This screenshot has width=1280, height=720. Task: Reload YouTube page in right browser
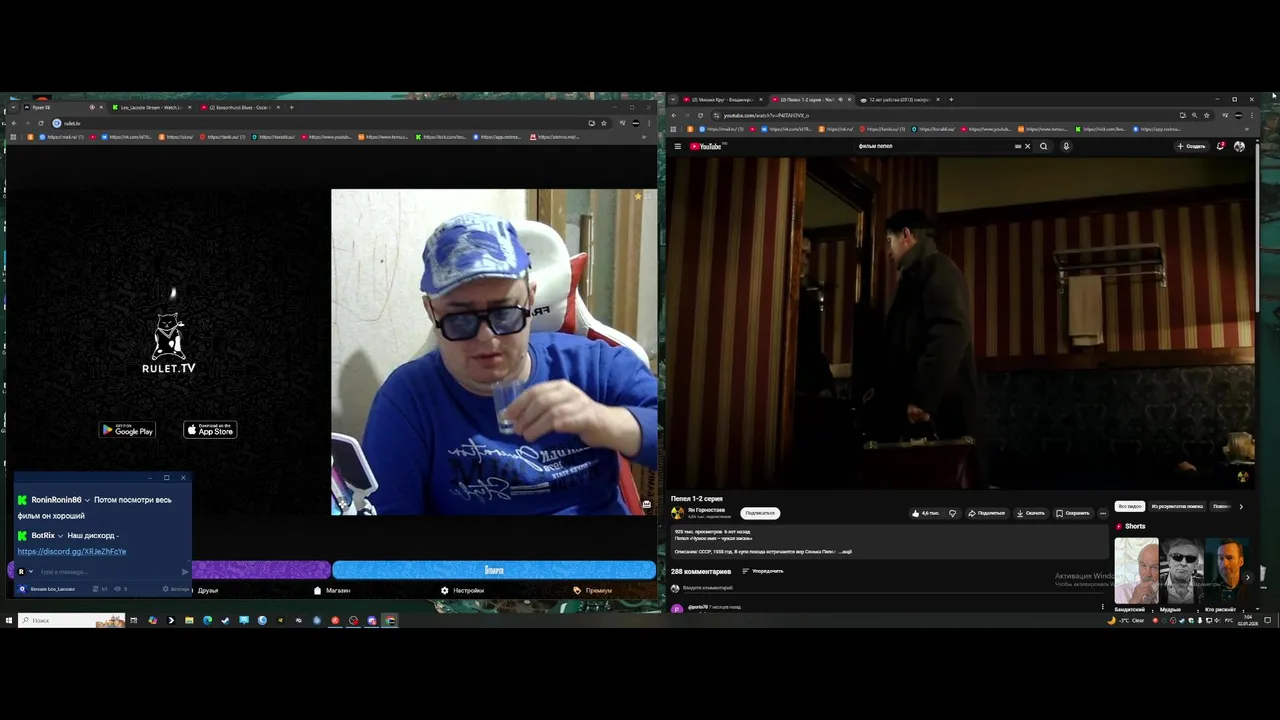click(701, 115)
